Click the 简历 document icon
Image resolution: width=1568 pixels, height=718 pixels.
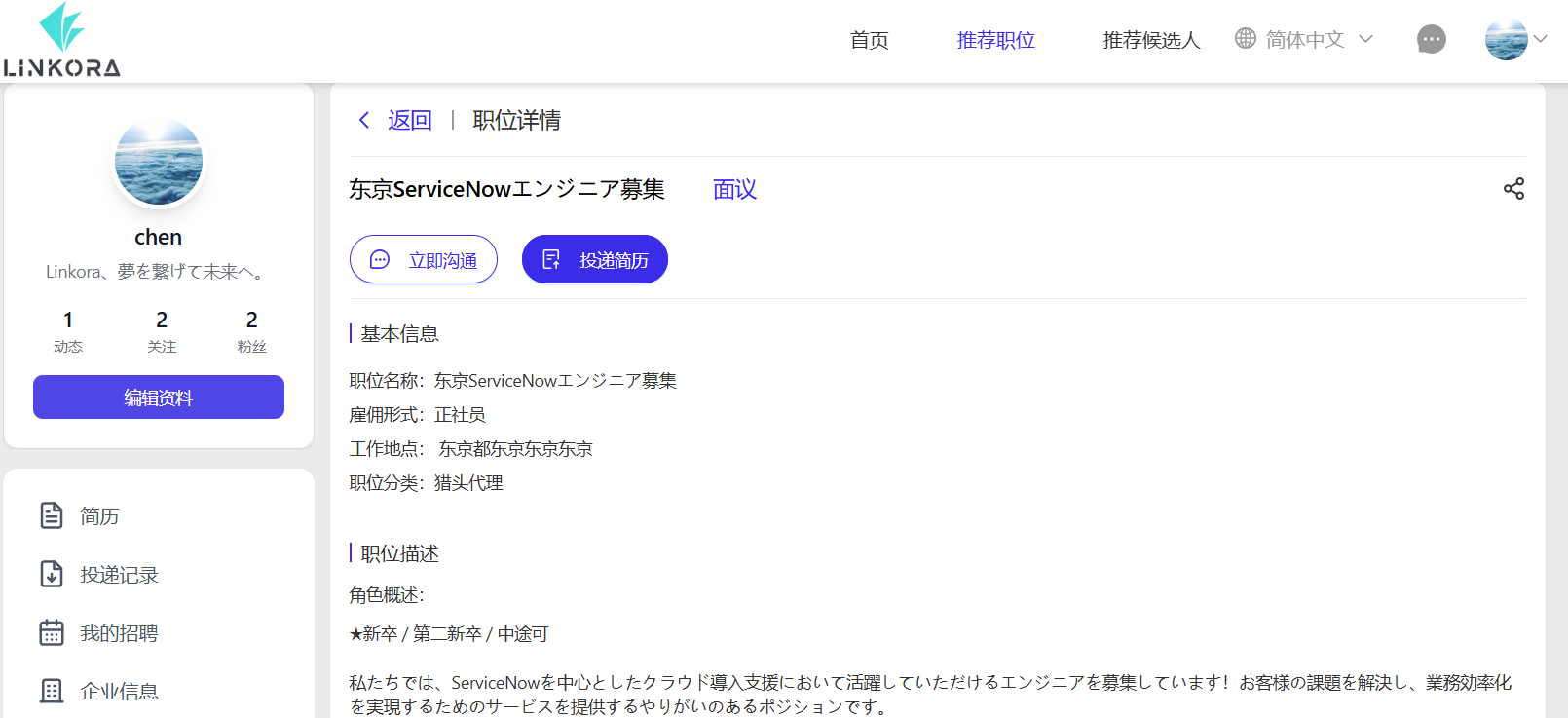click(52, 515)
